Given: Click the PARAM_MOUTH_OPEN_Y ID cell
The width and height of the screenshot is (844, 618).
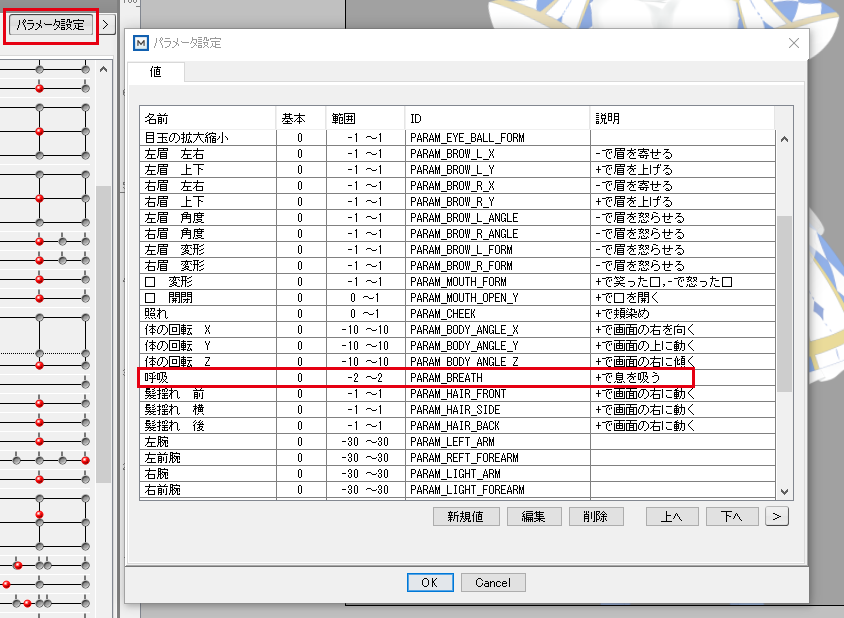Looking at the screenshot, I should tap(497, 298).
